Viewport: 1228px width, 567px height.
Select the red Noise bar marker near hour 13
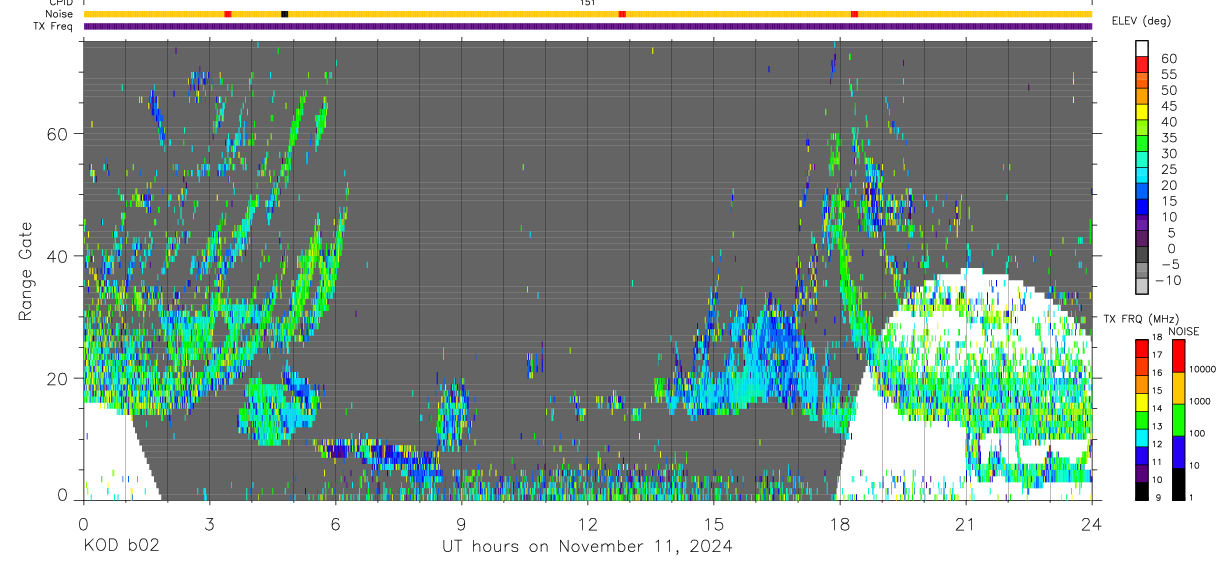[x=622, y=14]
